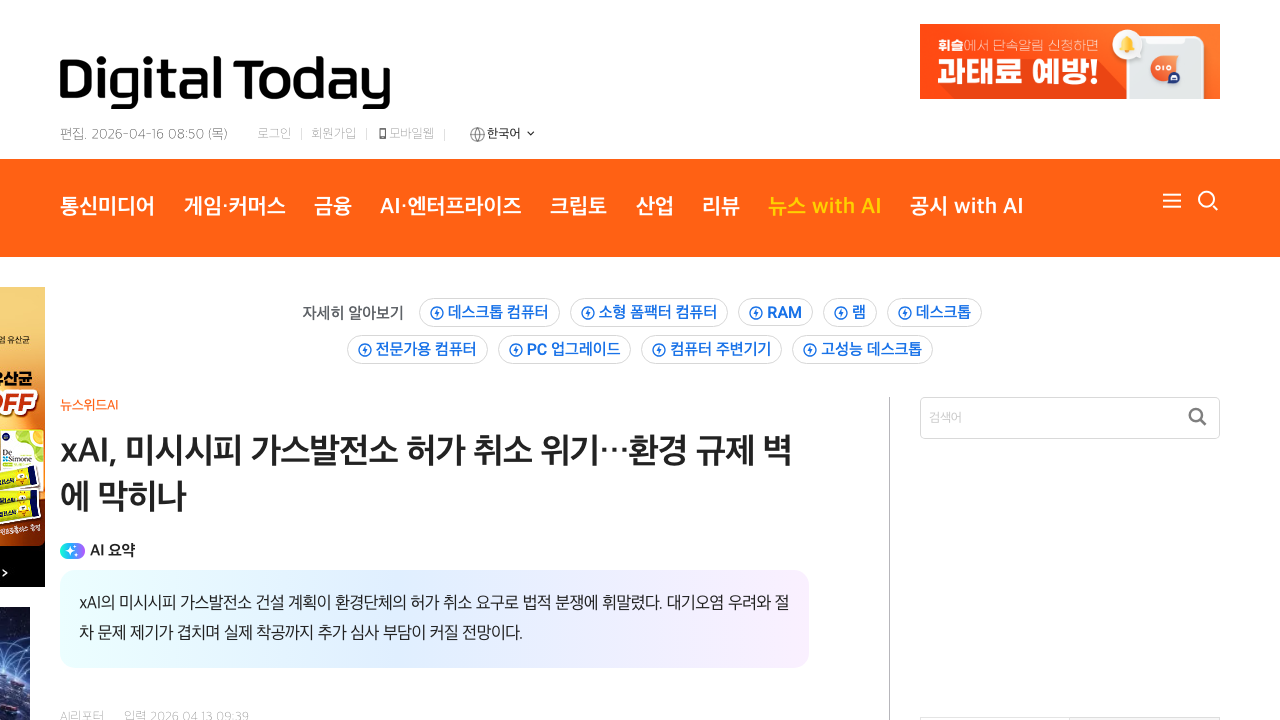Image resolution: width=1280 pixels, height=720 pixels.
Task: Click the 소형 폼팩터 컴퓨터 tag
Action: (x=649, y=312)
